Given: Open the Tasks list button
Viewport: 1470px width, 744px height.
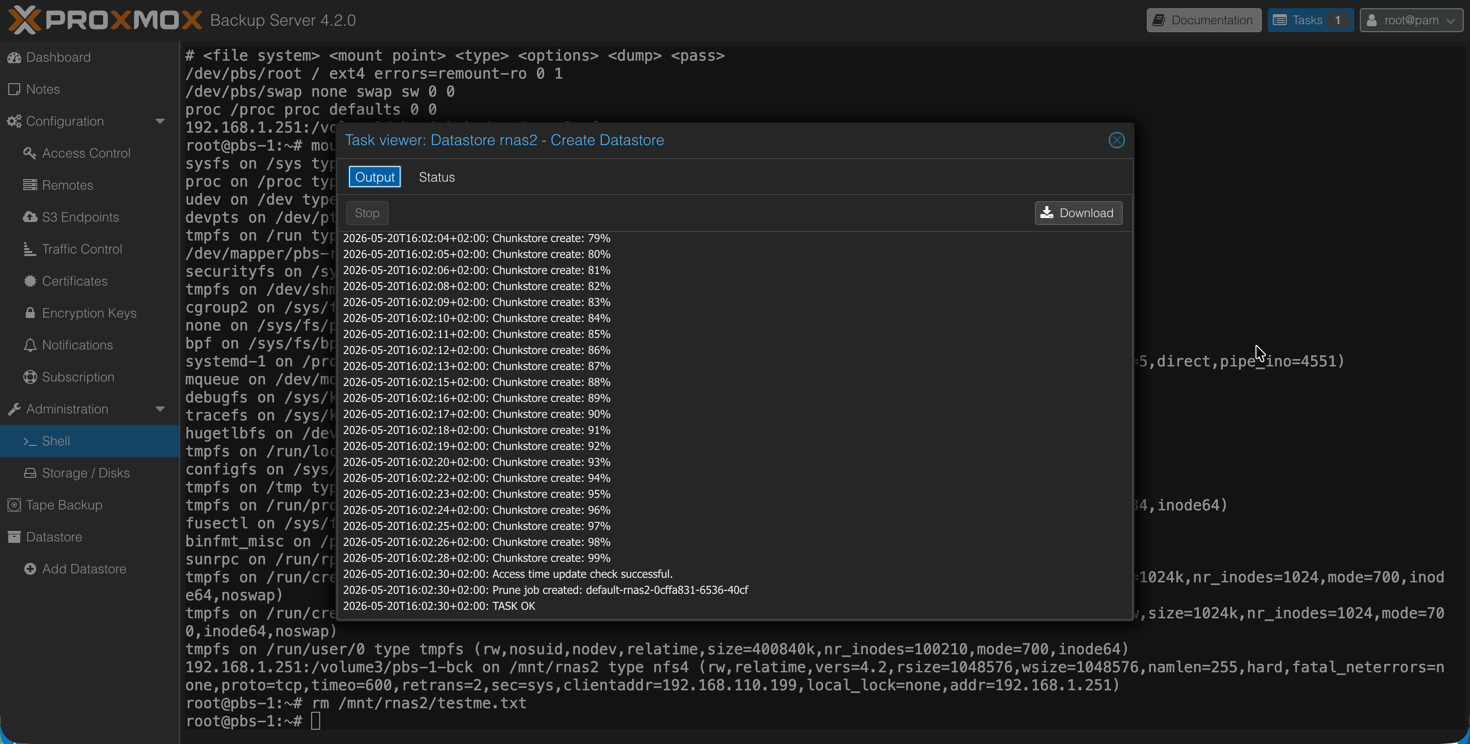Looking at the screenshot, I should point(1310,20).
